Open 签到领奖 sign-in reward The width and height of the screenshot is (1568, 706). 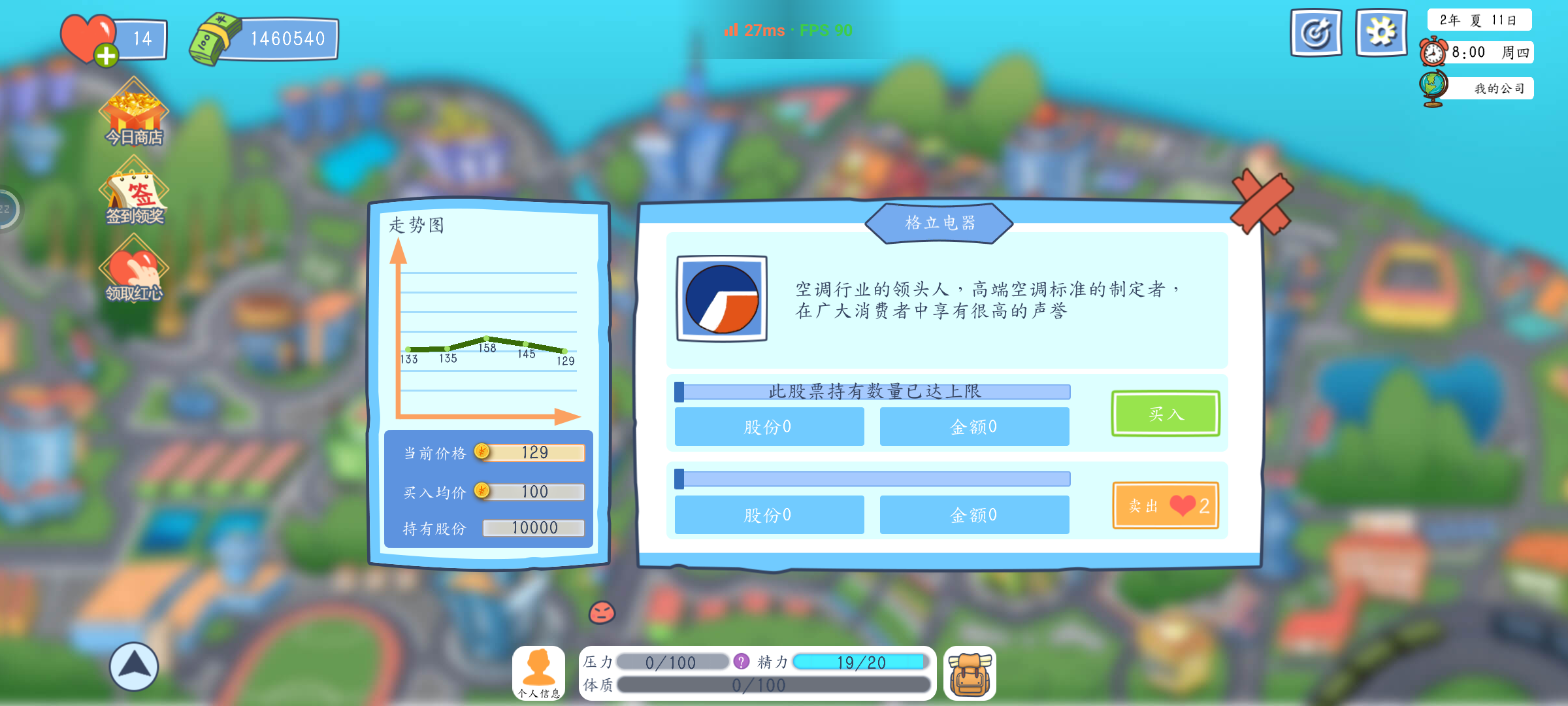[134, 191]
